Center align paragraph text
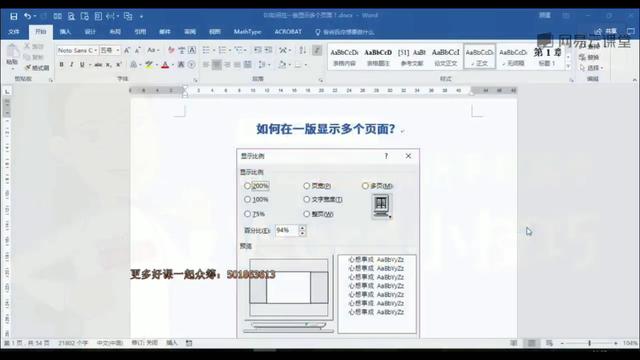Image resolution: width=640 pixels, height=360 pixels. 216,65
